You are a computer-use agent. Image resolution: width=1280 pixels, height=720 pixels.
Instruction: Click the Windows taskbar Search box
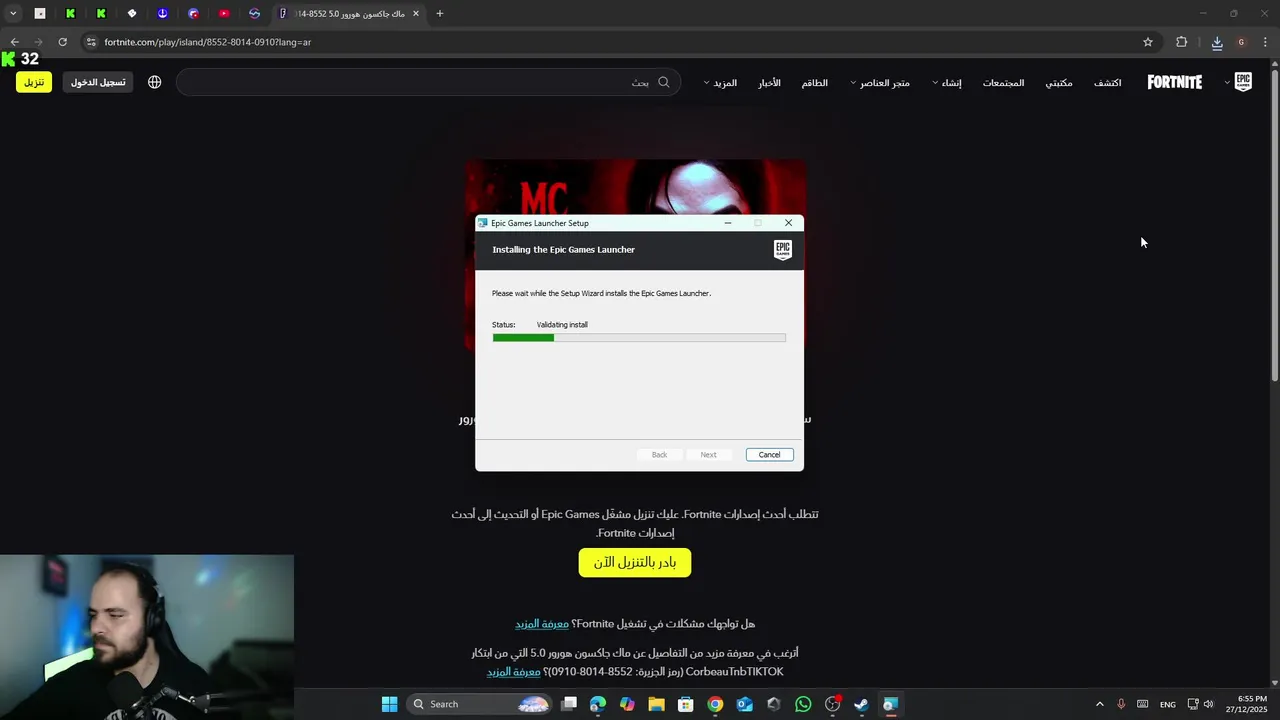coord(480,704)
